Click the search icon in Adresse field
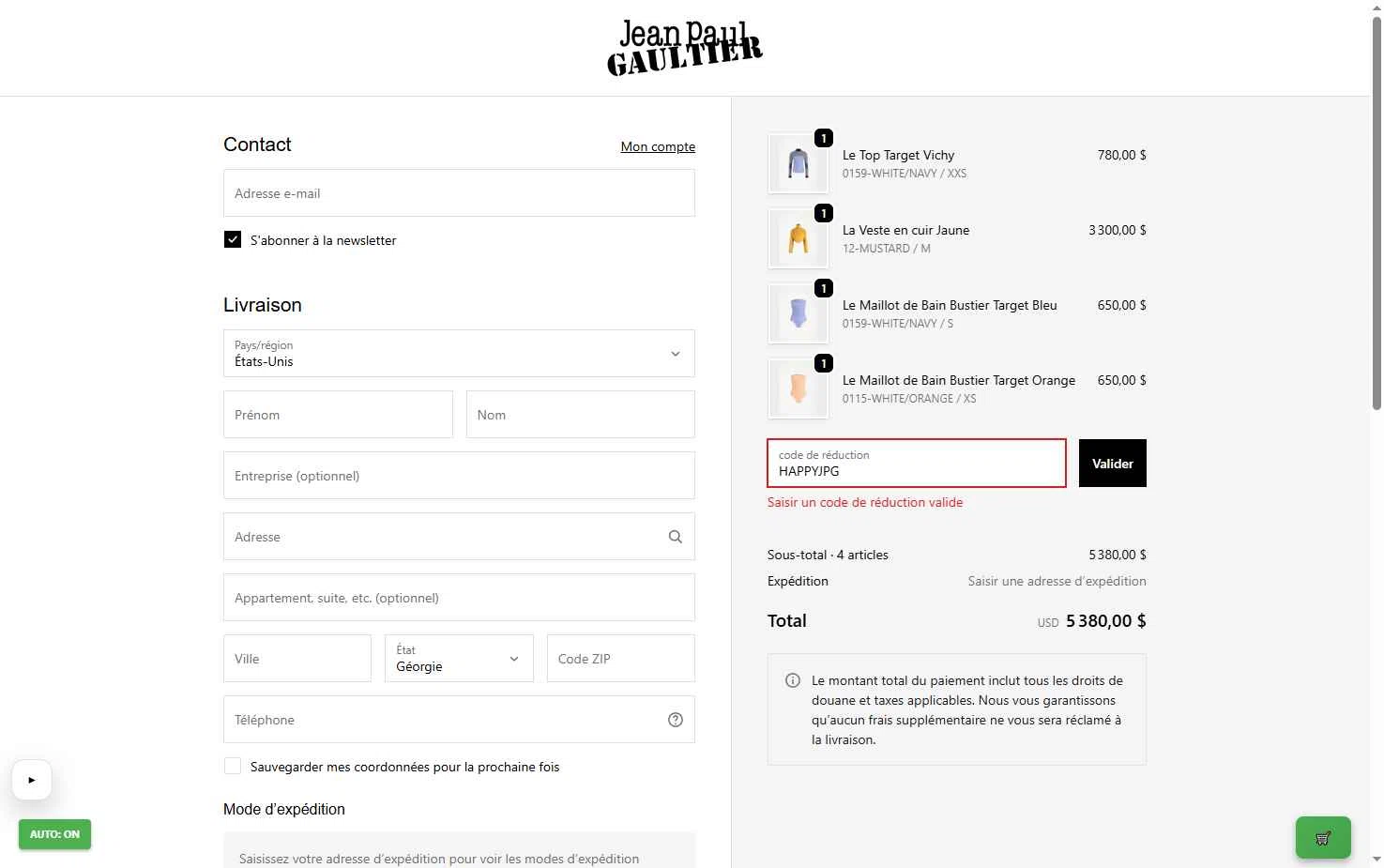 (676, 537)
